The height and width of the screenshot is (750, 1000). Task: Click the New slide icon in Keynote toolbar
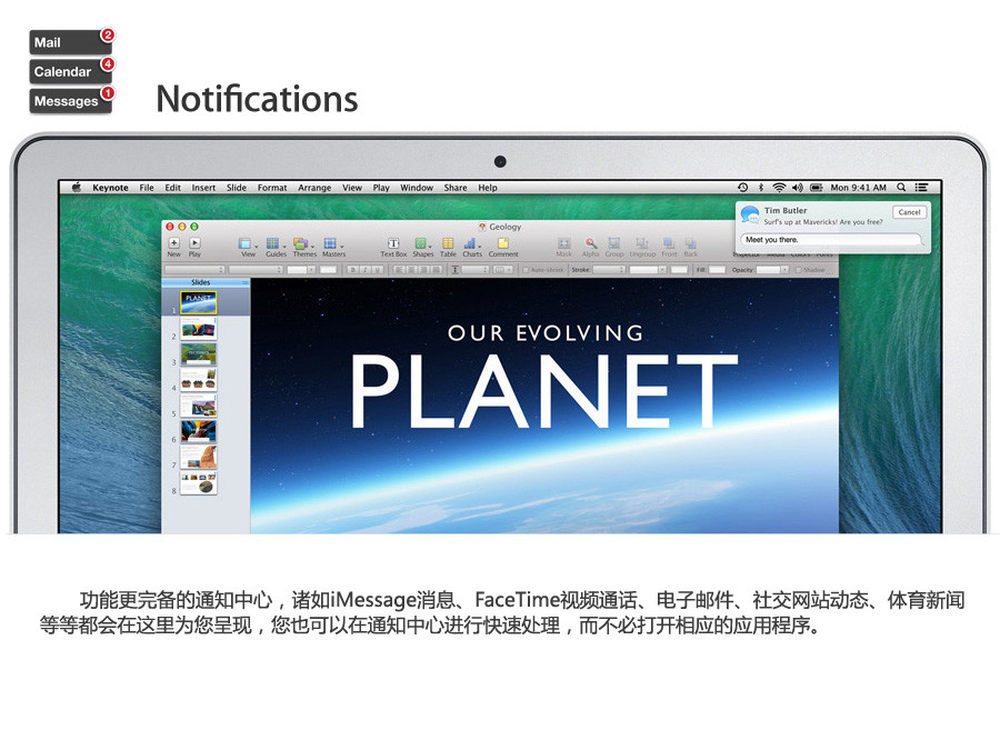click(173, 243)
